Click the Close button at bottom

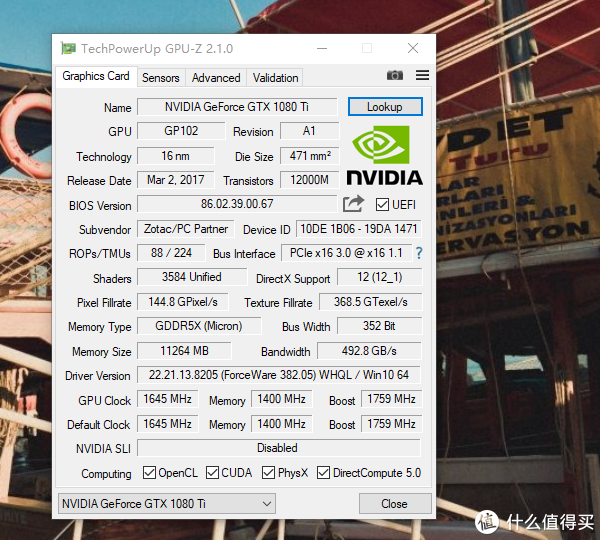[x=395, y=504]
